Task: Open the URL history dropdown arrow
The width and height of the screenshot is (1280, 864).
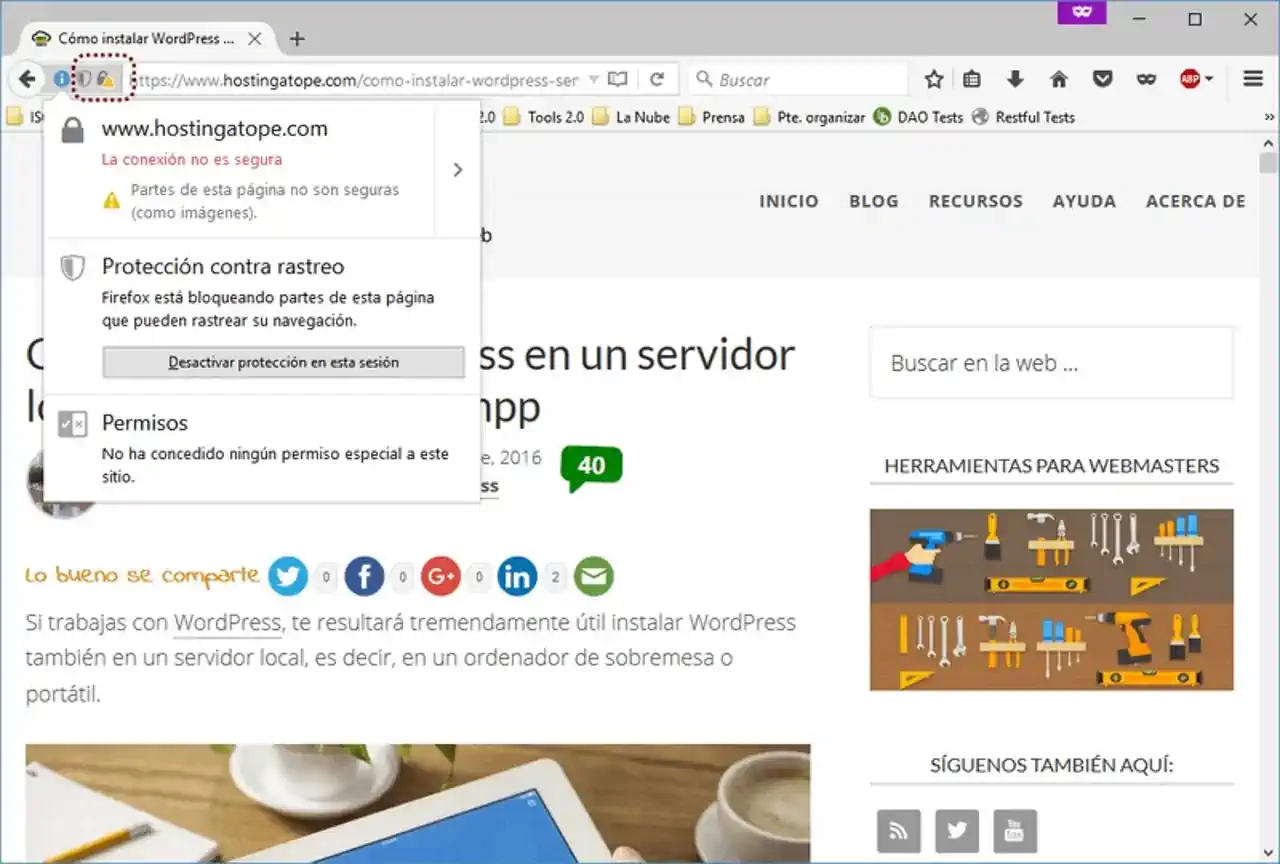Action: (x=593, y=79)
